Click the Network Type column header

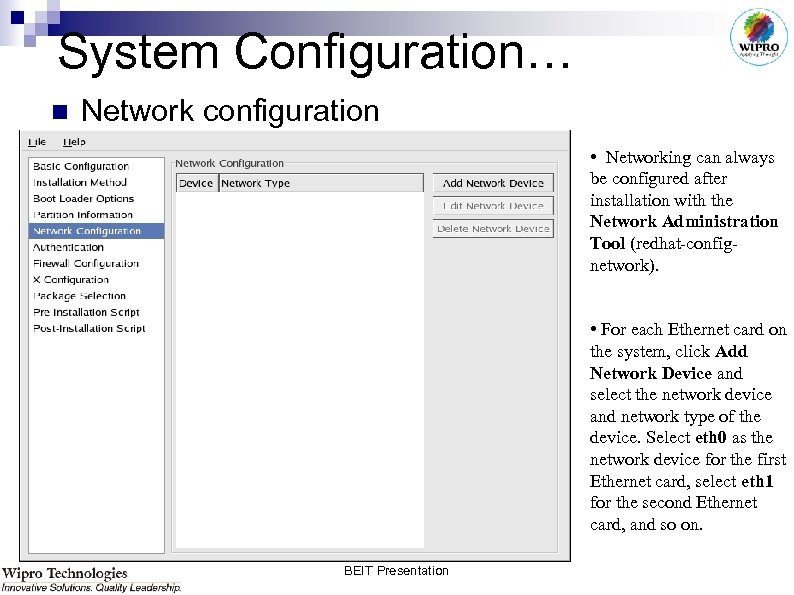321,183
